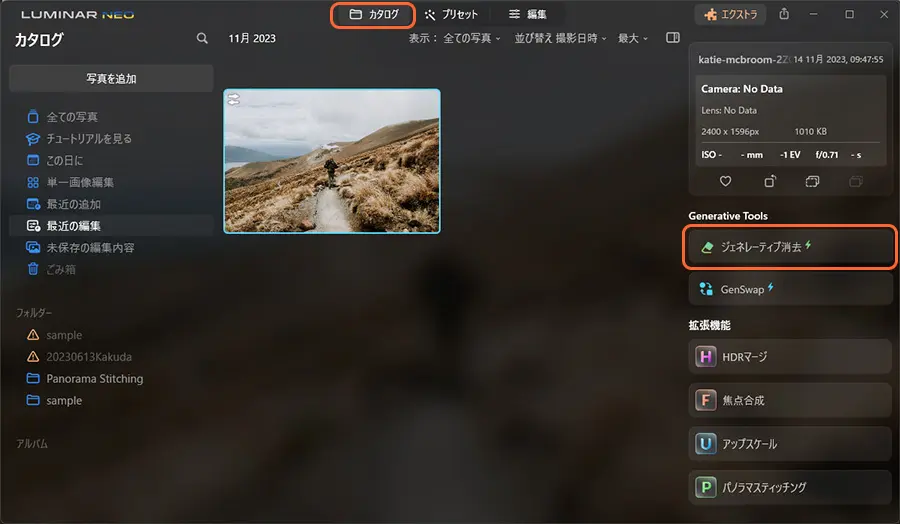This screenshot has height=524, width=900.
Task: Click the catalog search magnifier icon
Action: [202, 38]
